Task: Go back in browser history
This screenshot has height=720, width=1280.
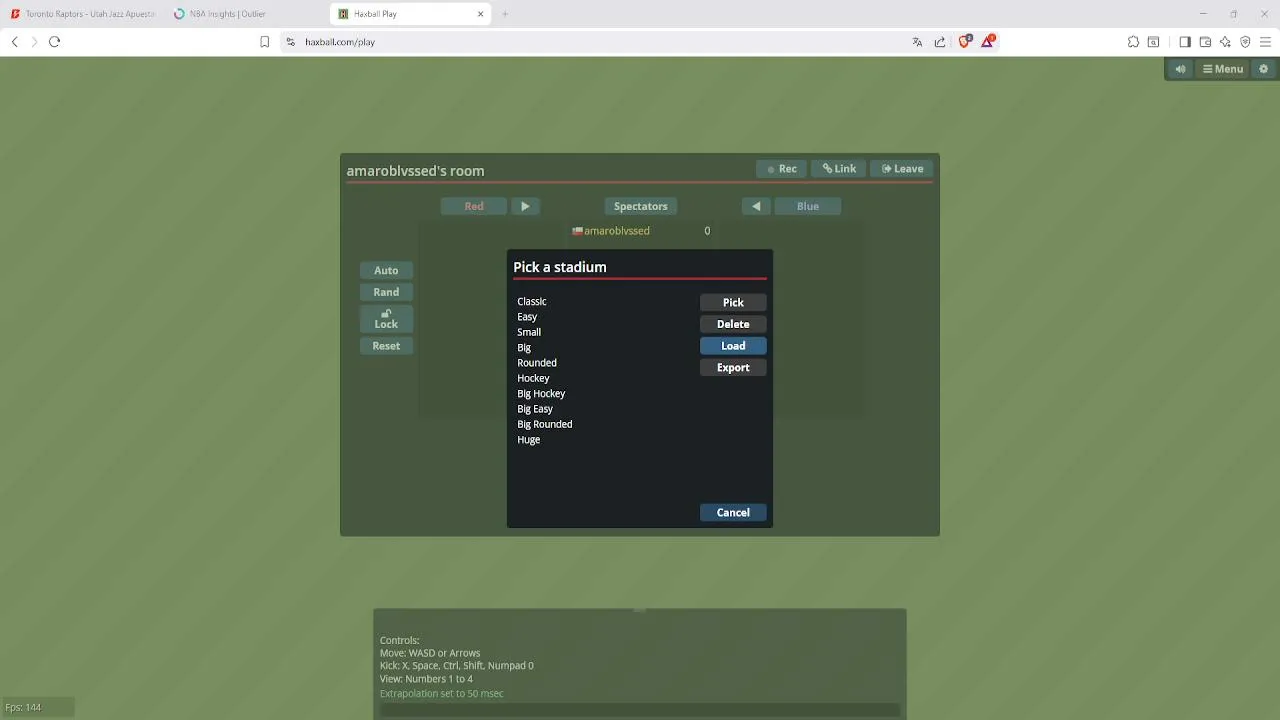Action: click(14, 42)
